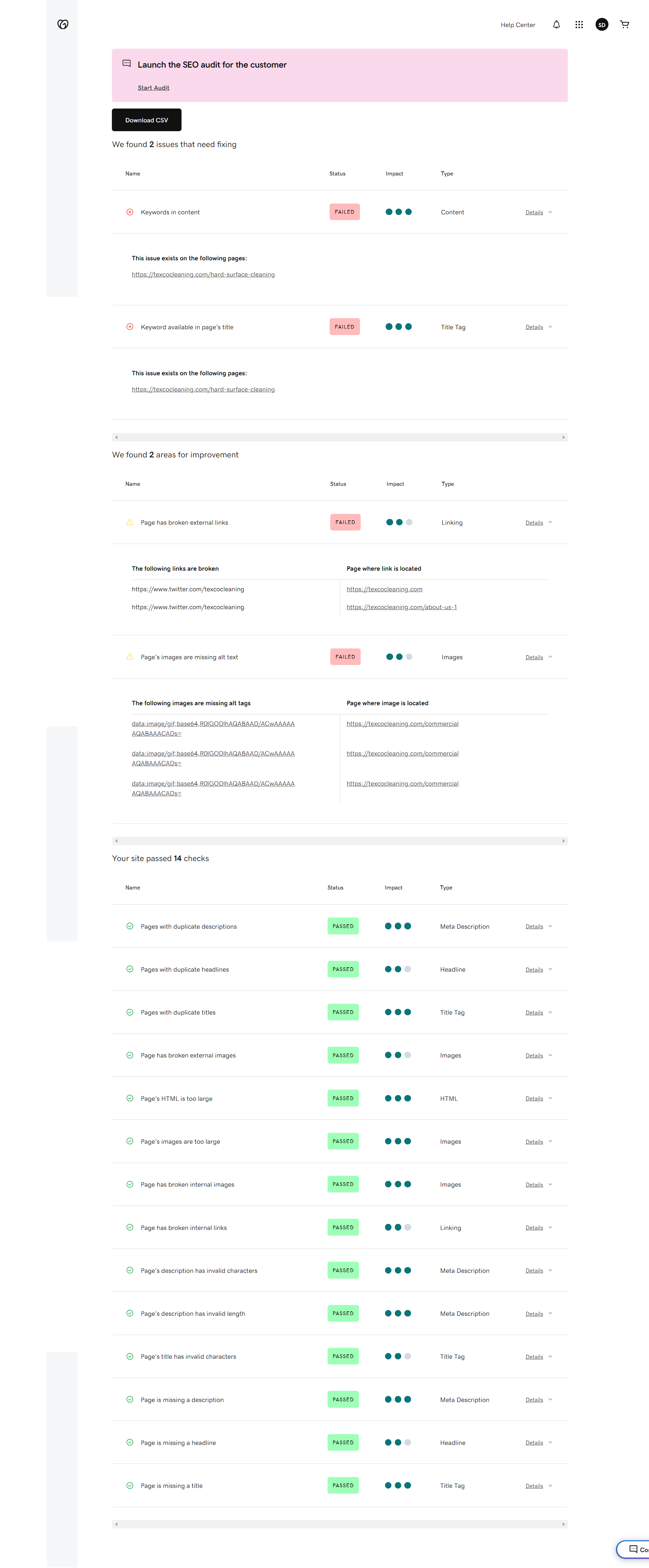Click warning icon beside broken external links
The width and height of the screenshot is (649, 1568).
tap(130, 522)
